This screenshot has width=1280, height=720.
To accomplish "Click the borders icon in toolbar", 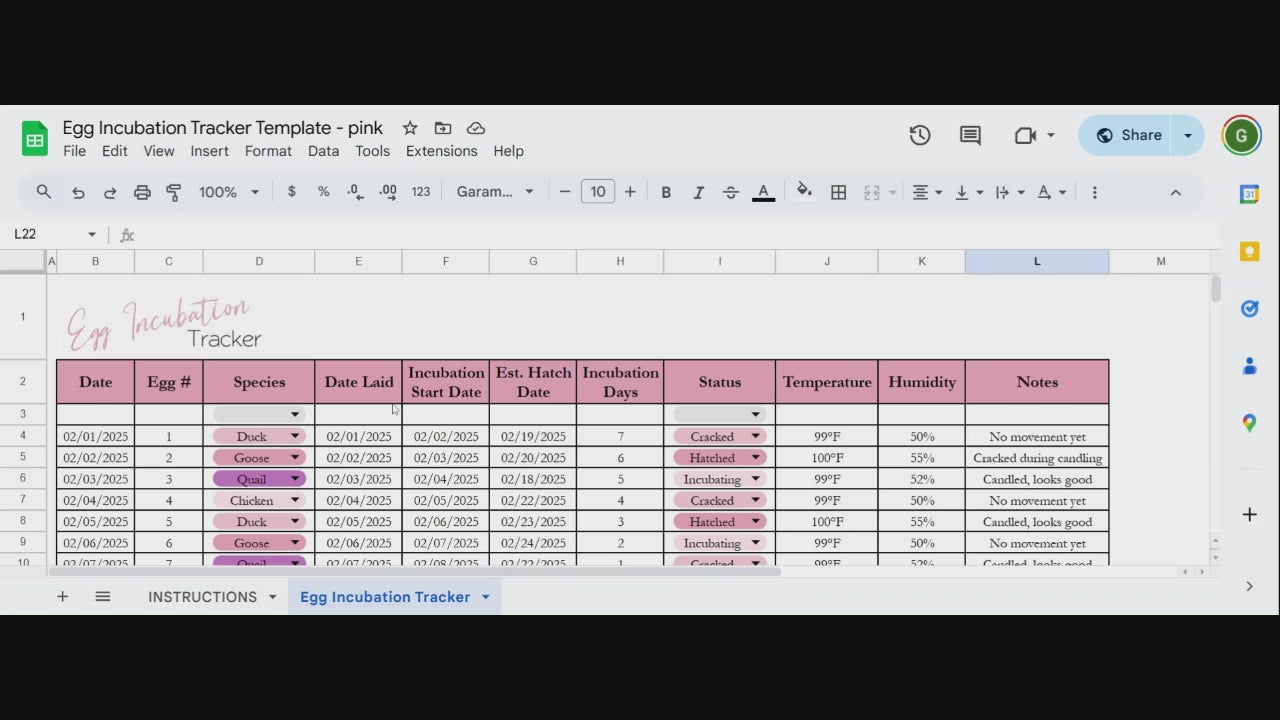I will coord(839,192).
